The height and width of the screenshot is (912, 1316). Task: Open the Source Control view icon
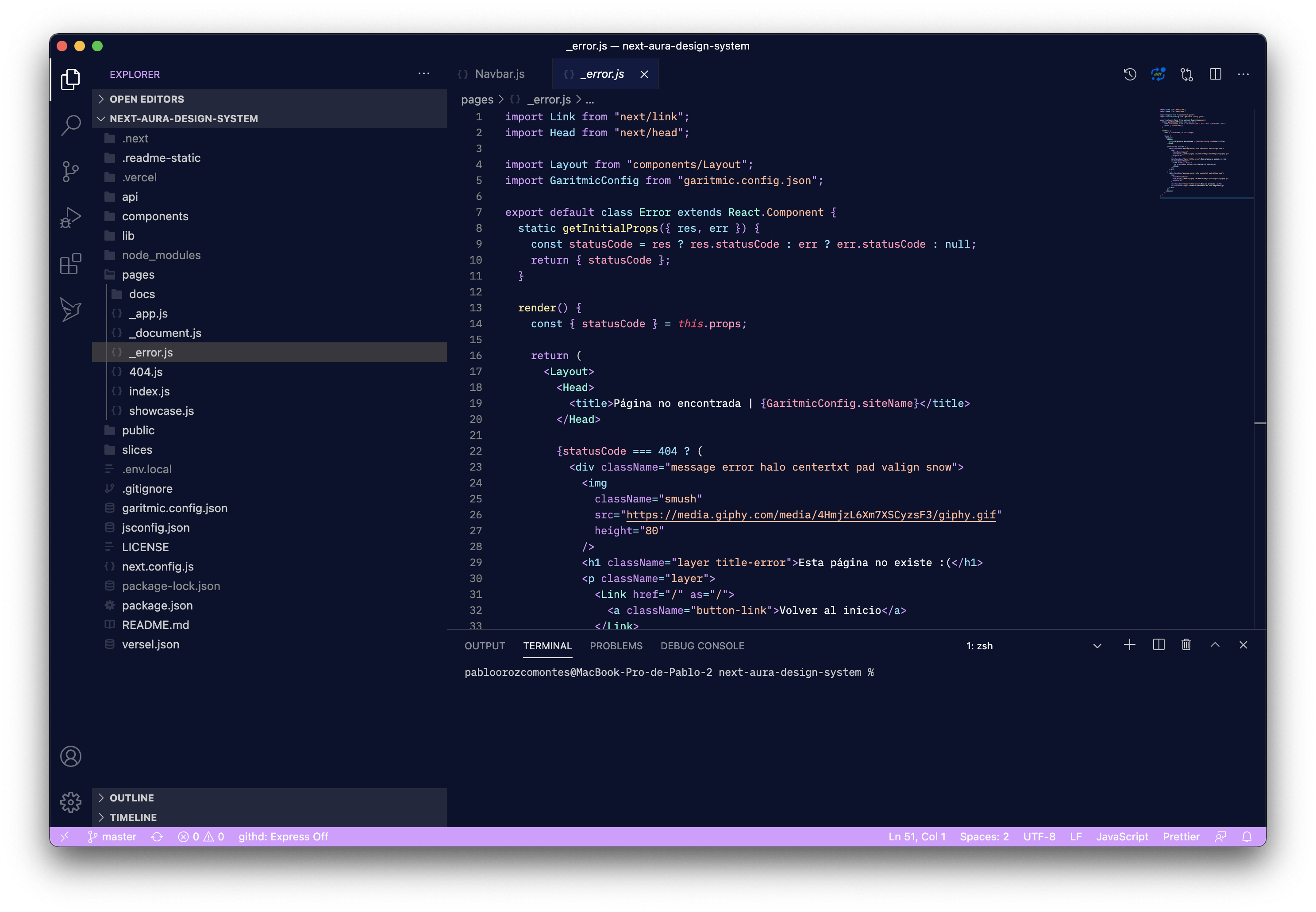coord(70,172)
